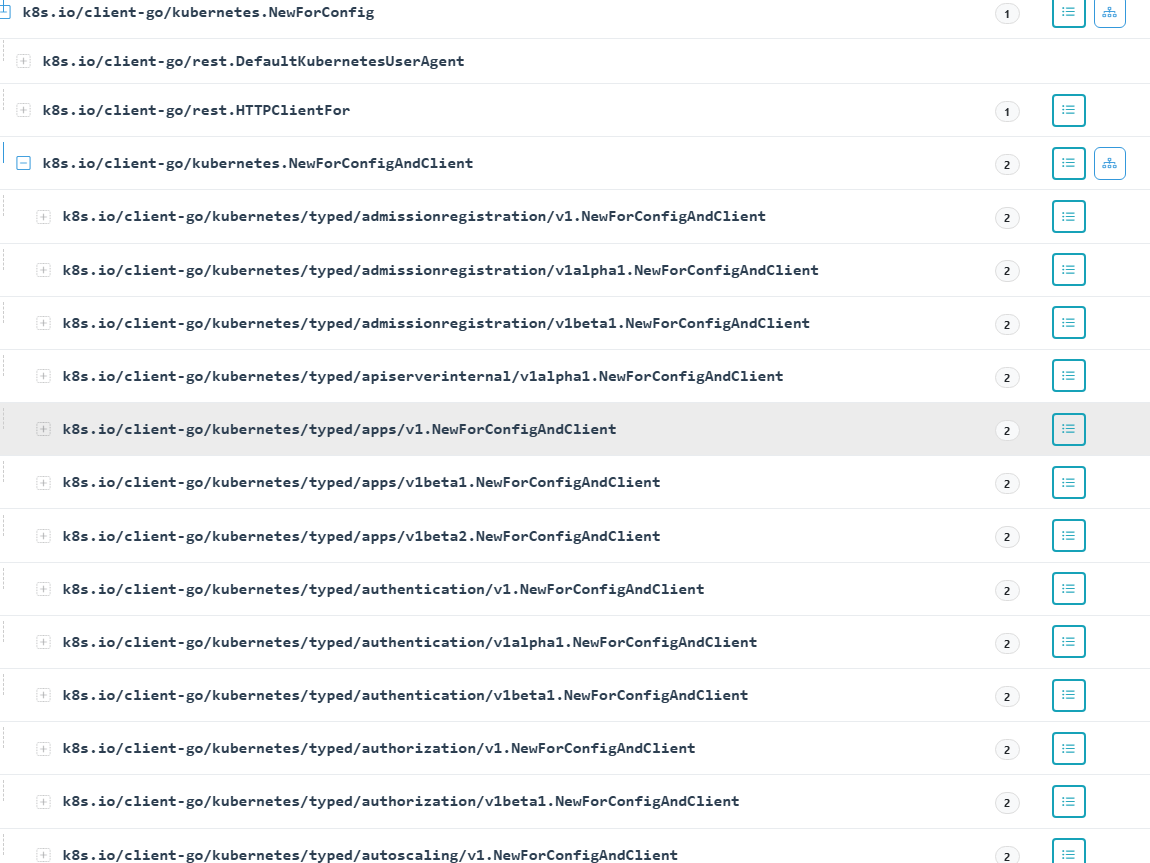Expand apps/v1beta2.NewForConfigAndClient node
This screenshot has height=863, width=1150.
click(44, 536)
